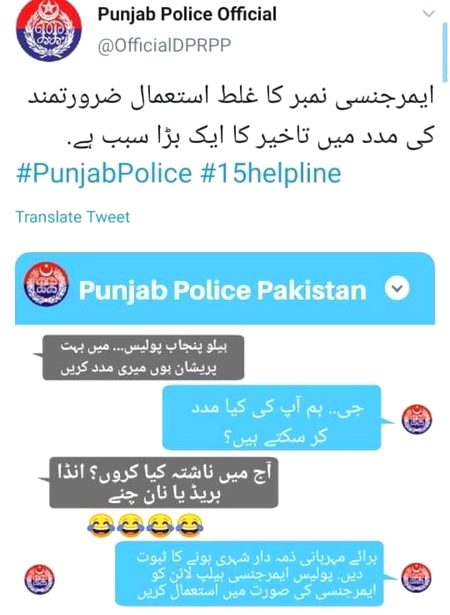Click police avatar beside first blue reply
Viewport: 450px width, 615px height.
pyautogui.click(x=416, y=419)
